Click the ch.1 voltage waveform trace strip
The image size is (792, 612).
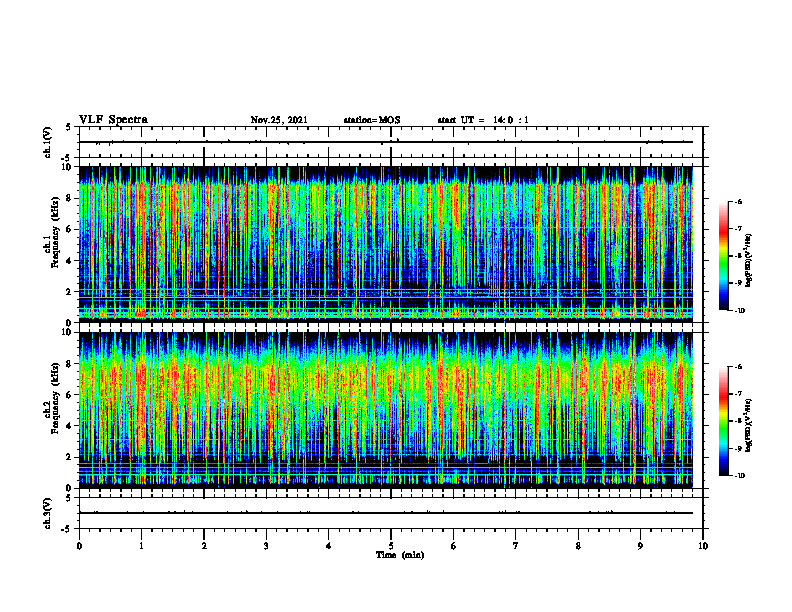pyautogui.click(x=386, y=142)
